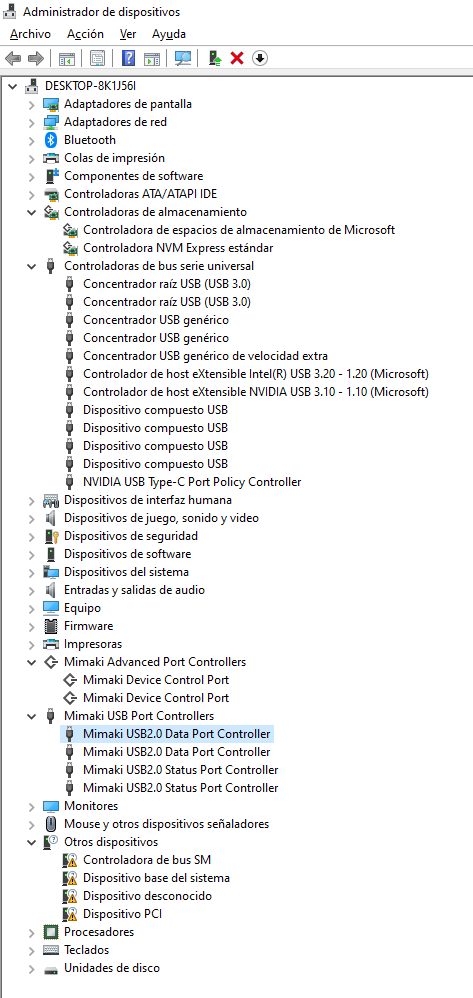Screen dimensions: 473x998
Task: Open the Archivo menu
Action: 31,34
